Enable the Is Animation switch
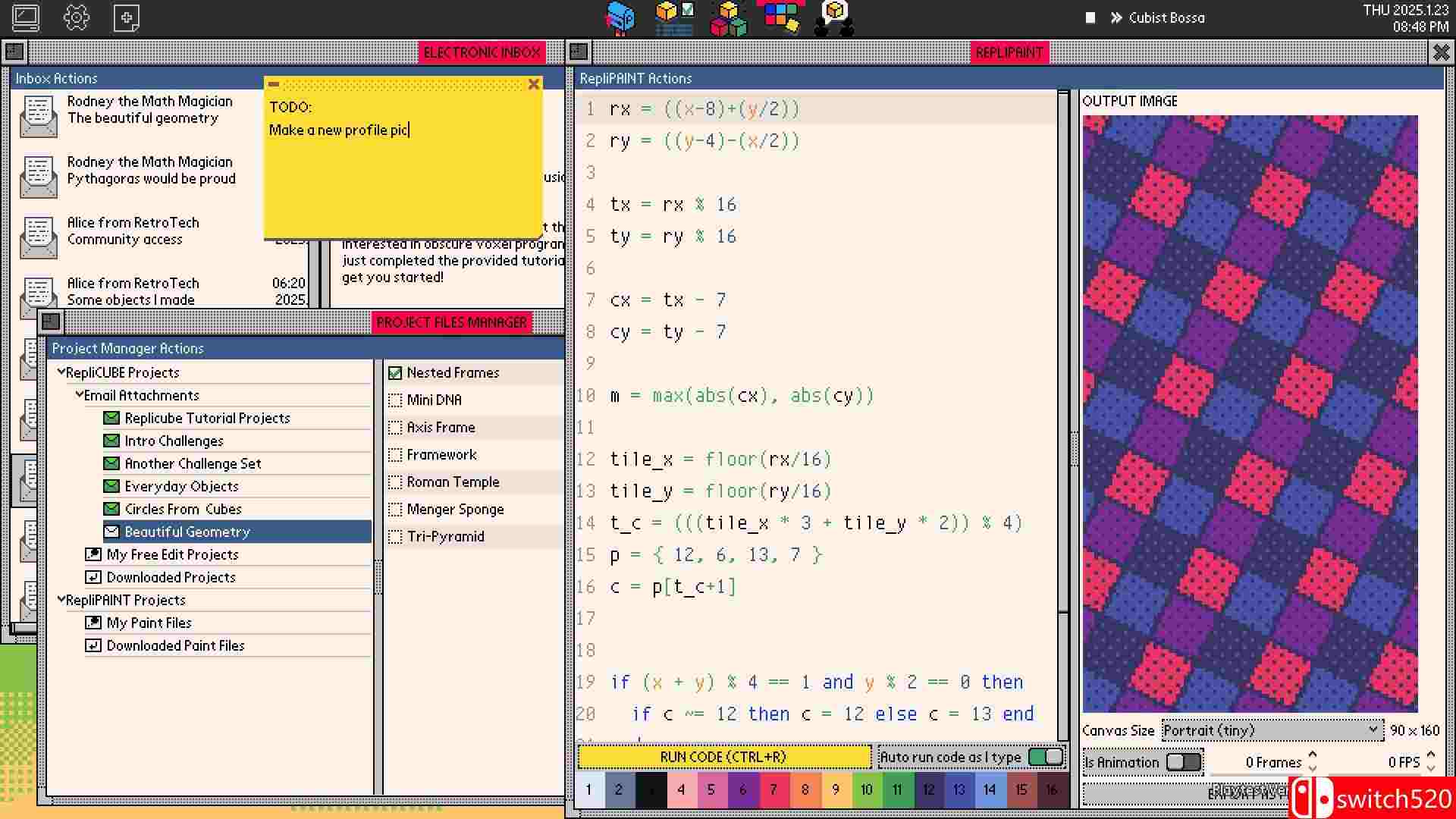 1183,762
